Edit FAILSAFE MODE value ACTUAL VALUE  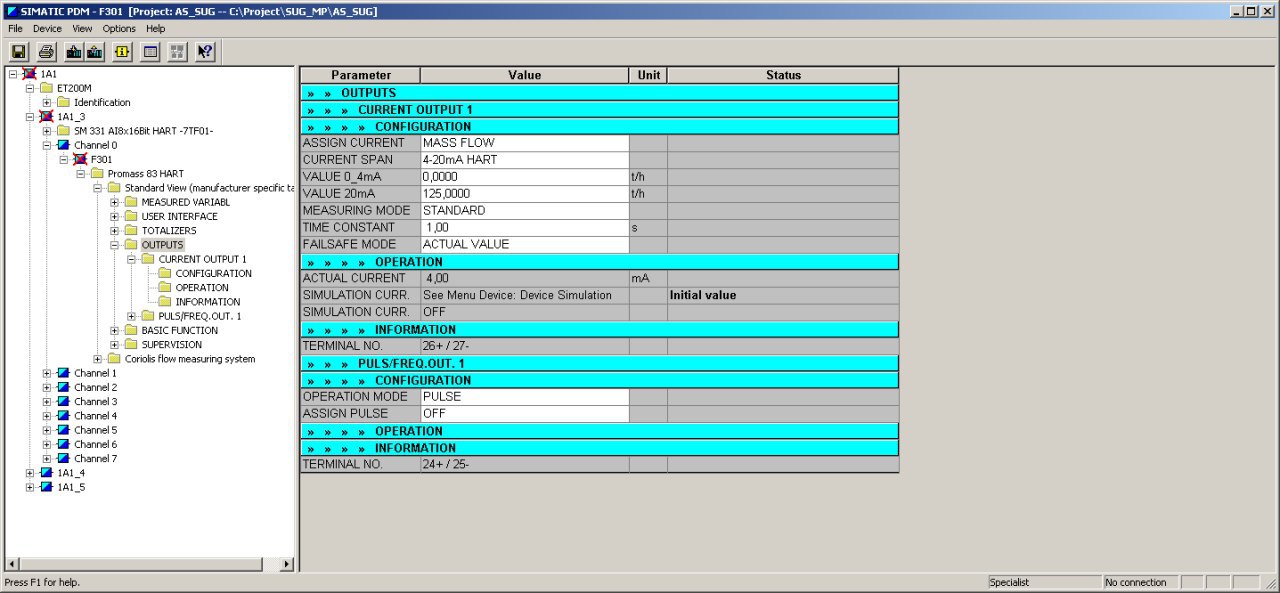524,244
